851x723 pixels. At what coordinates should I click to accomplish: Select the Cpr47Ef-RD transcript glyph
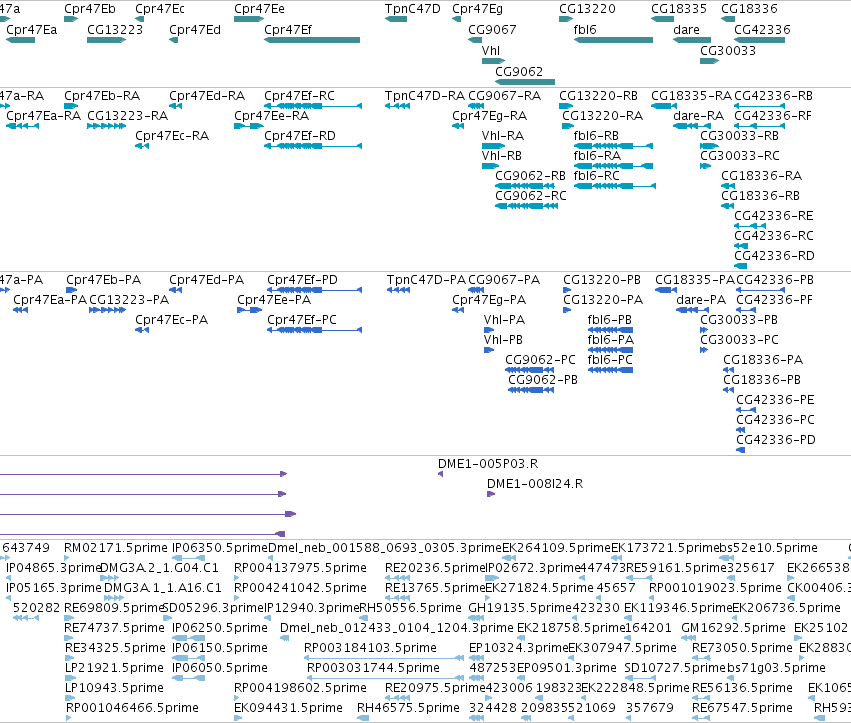click(313, 145)
